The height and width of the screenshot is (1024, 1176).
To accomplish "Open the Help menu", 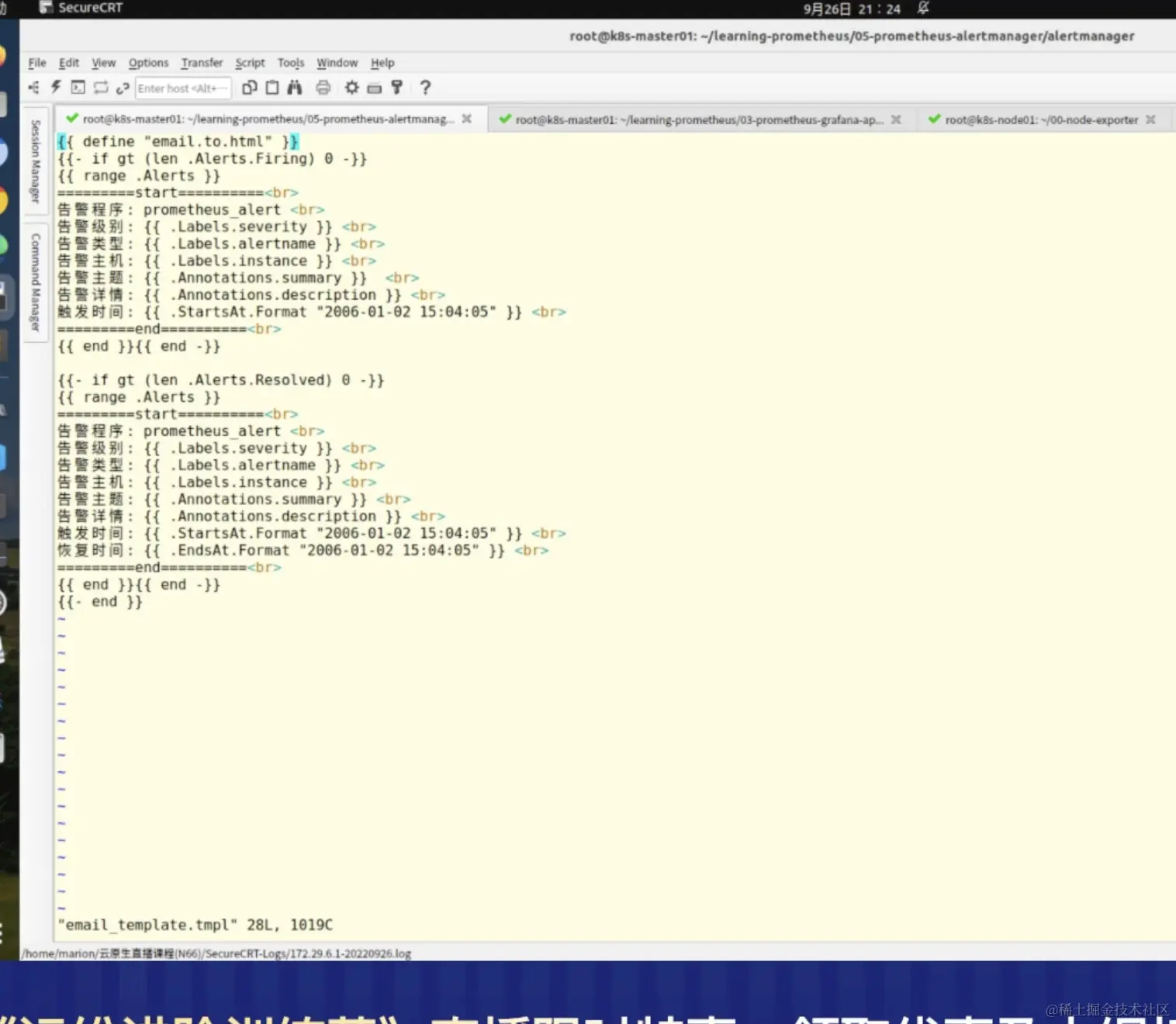I will coord(382,63).
